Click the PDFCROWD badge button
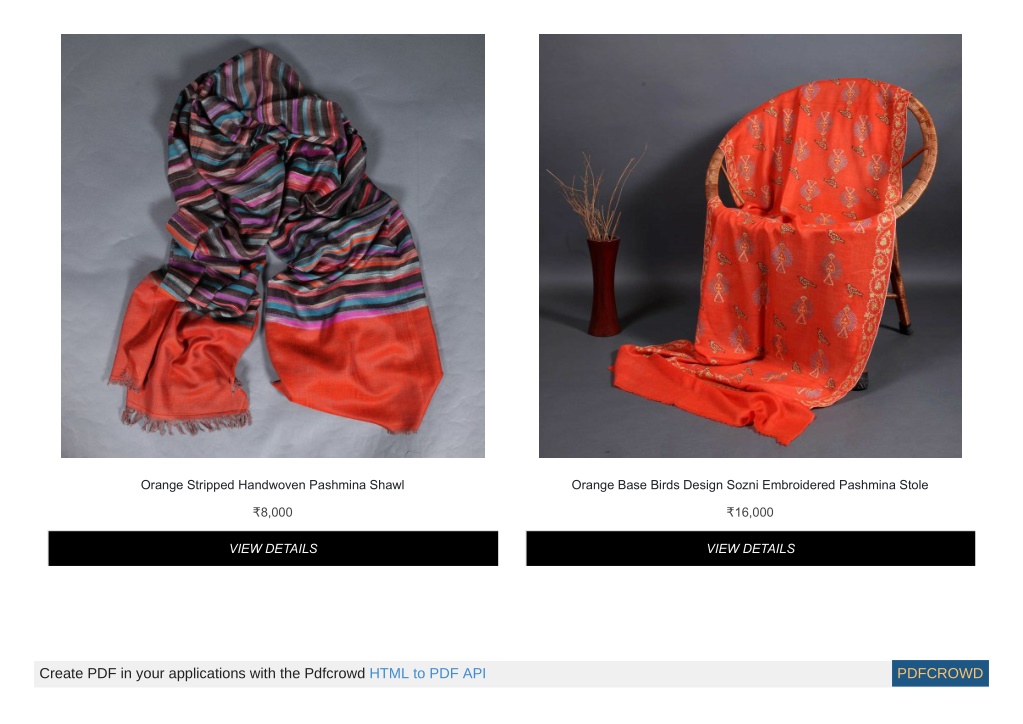Image resolution: width=1023 pixels, height=724 pixels. (940, 673)
